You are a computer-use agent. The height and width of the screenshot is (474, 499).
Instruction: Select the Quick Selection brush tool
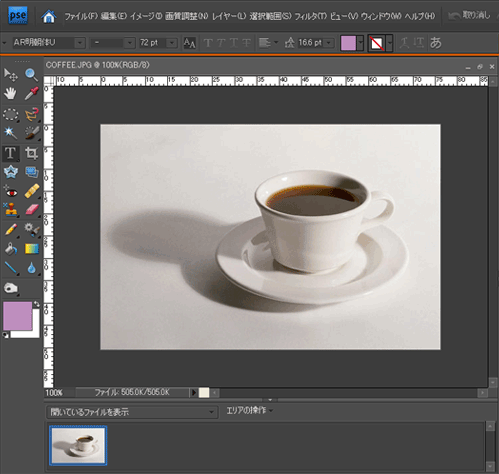click(31, 133)
